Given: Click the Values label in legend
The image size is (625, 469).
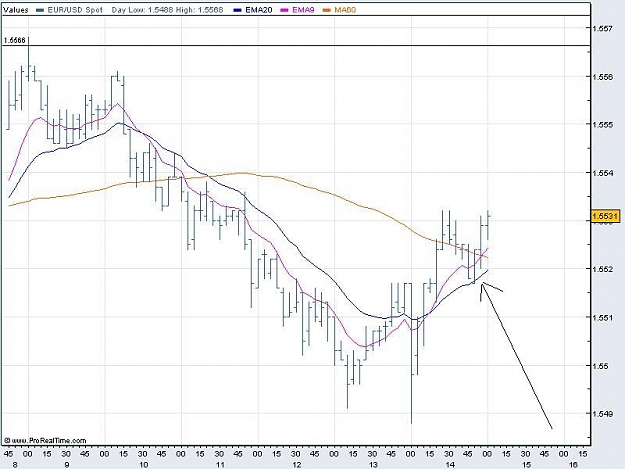Looking at the screenshot, I should (16, 10).
